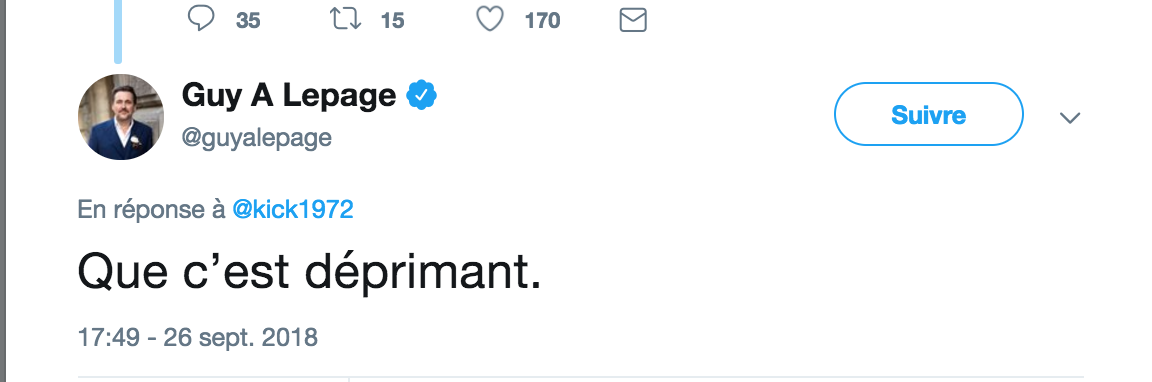The image size is (1152, 382).
Task: Click the envelope direct message icon
Action: click(633, 20)
